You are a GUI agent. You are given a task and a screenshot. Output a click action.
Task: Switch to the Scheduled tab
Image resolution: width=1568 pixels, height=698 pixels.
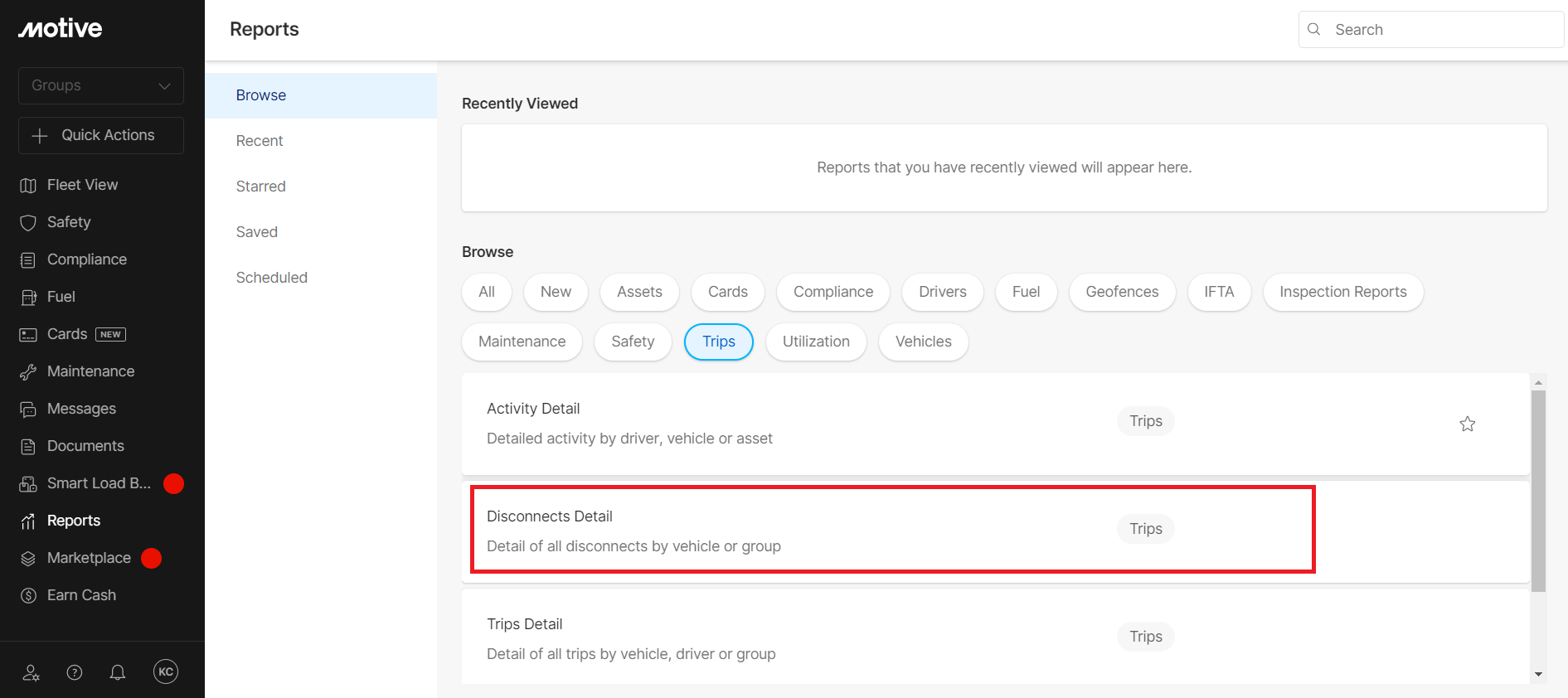click(271, 278)
